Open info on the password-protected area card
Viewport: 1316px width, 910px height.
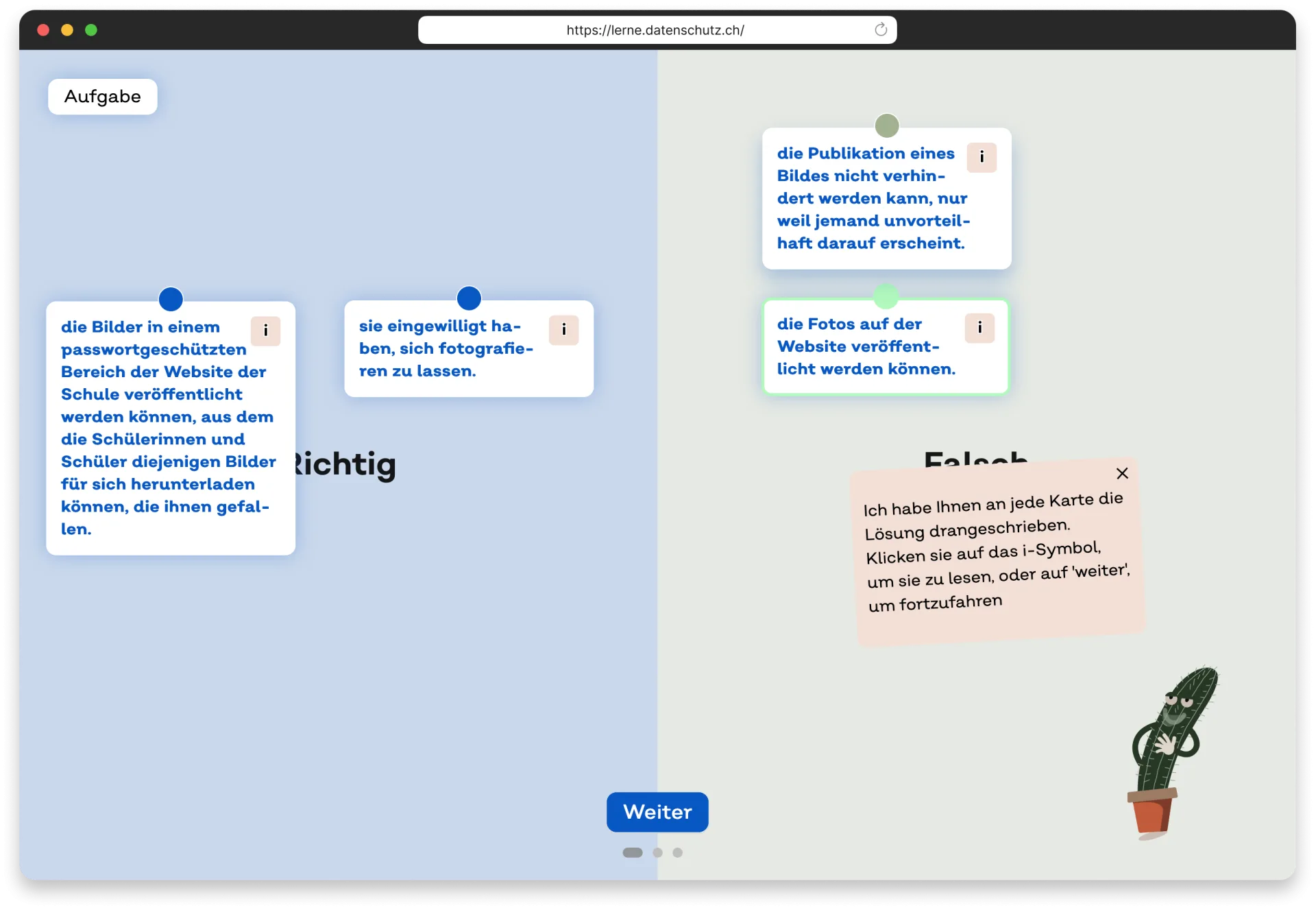click(x=265, y=331)
